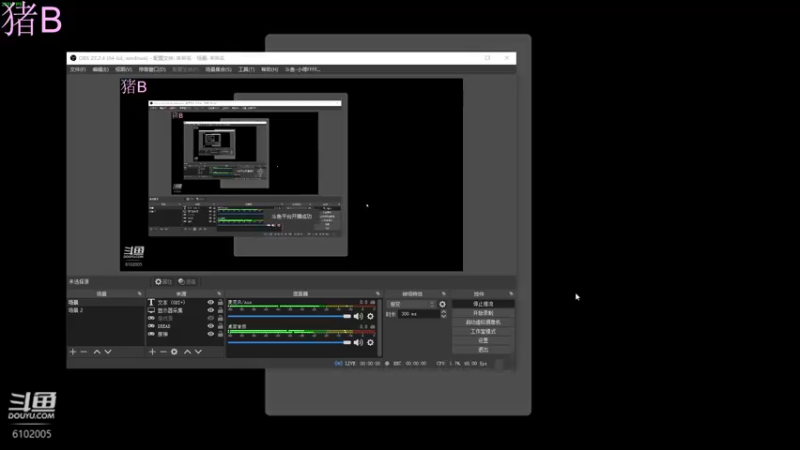Mute the desktop audio speaker icon
The image size is (800, 450).
click(x=358, y=342)
